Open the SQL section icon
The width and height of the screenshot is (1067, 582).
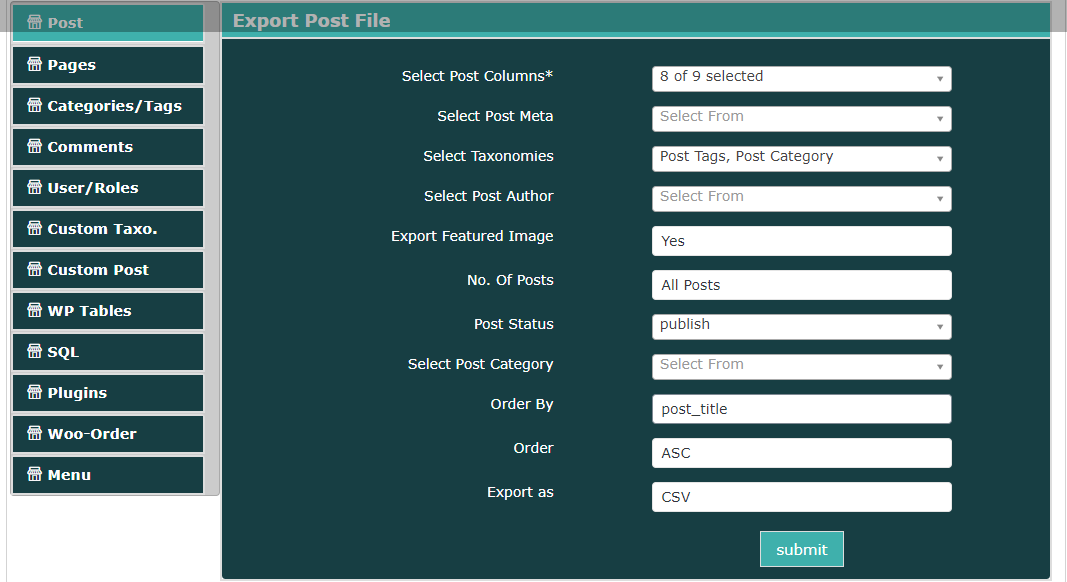click(35, 351)
